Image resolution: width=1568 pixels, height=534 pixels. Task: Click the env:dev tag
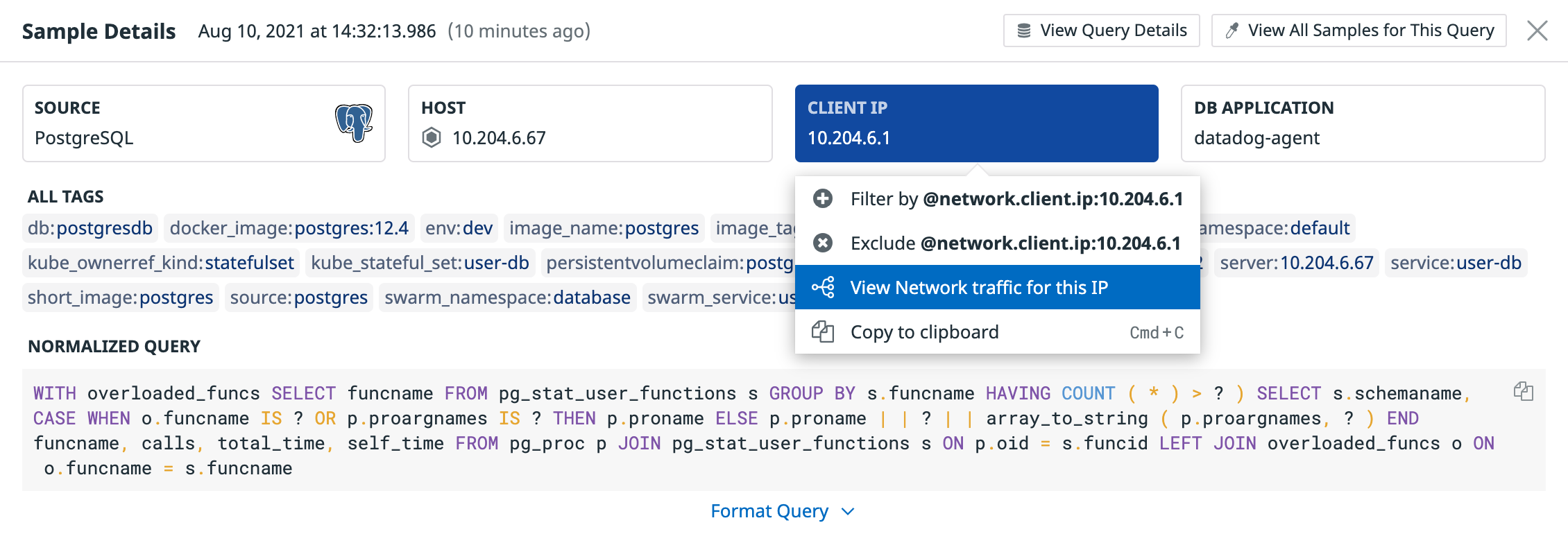pyautogui.click(x=459, y=228)
